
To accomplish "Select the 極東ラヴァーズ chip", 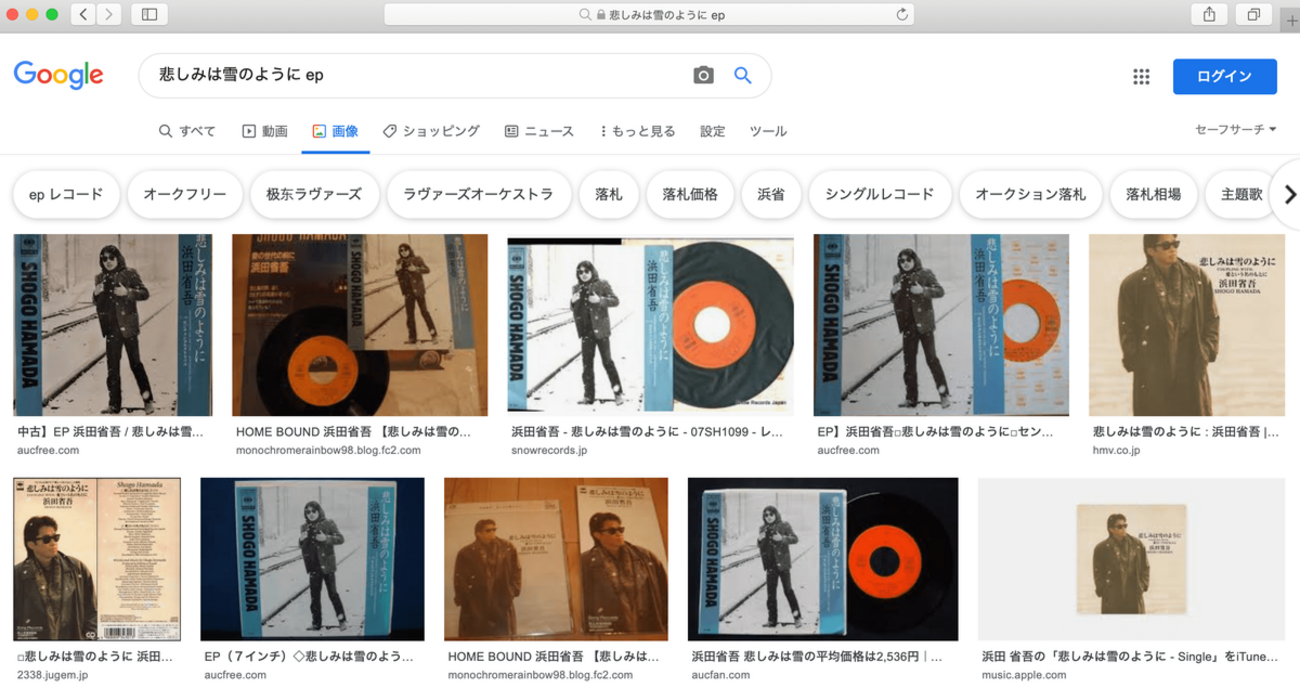I will [x=315, y=195].
